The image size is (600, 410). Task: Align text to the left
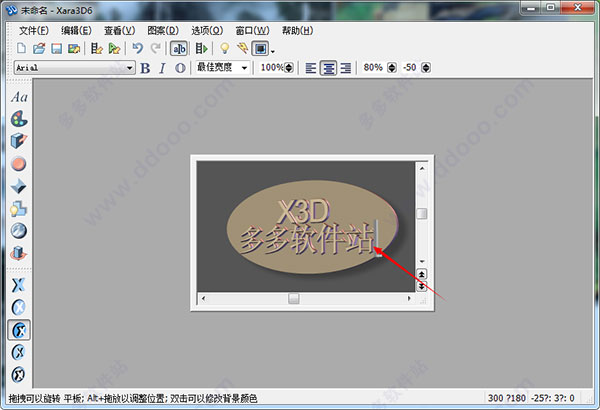[311, 68]
